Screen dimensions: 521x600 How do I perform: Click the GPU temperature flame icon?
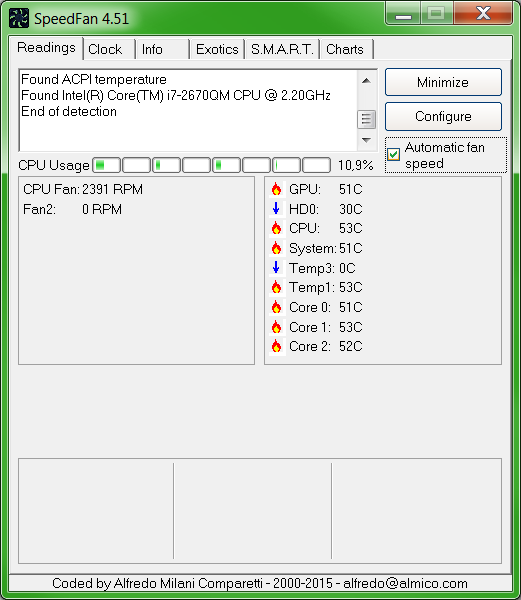pos(276,189)
